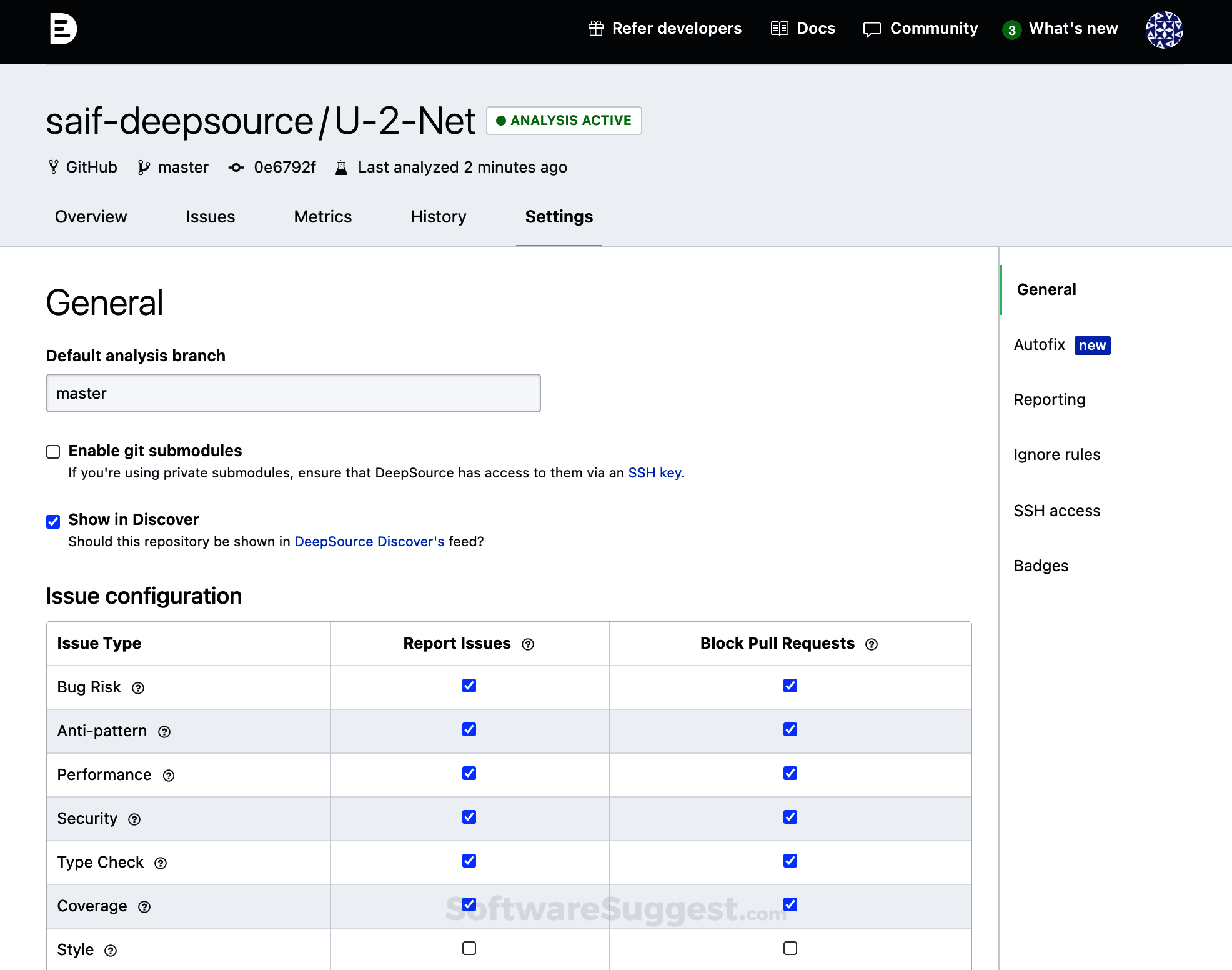Click the profile avatar
The width and height of the screenshot is (1232, 970).
[1165, 31]
